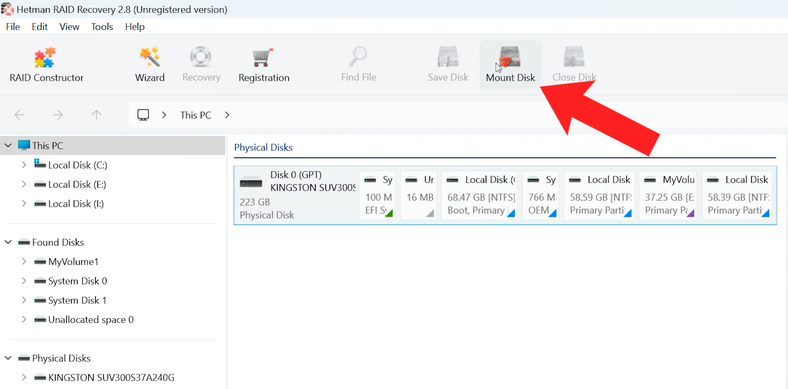Click This PC in address breadcrumb
Image resolution: width=788 pixels, height=389 pixels.
pos(195,115)
